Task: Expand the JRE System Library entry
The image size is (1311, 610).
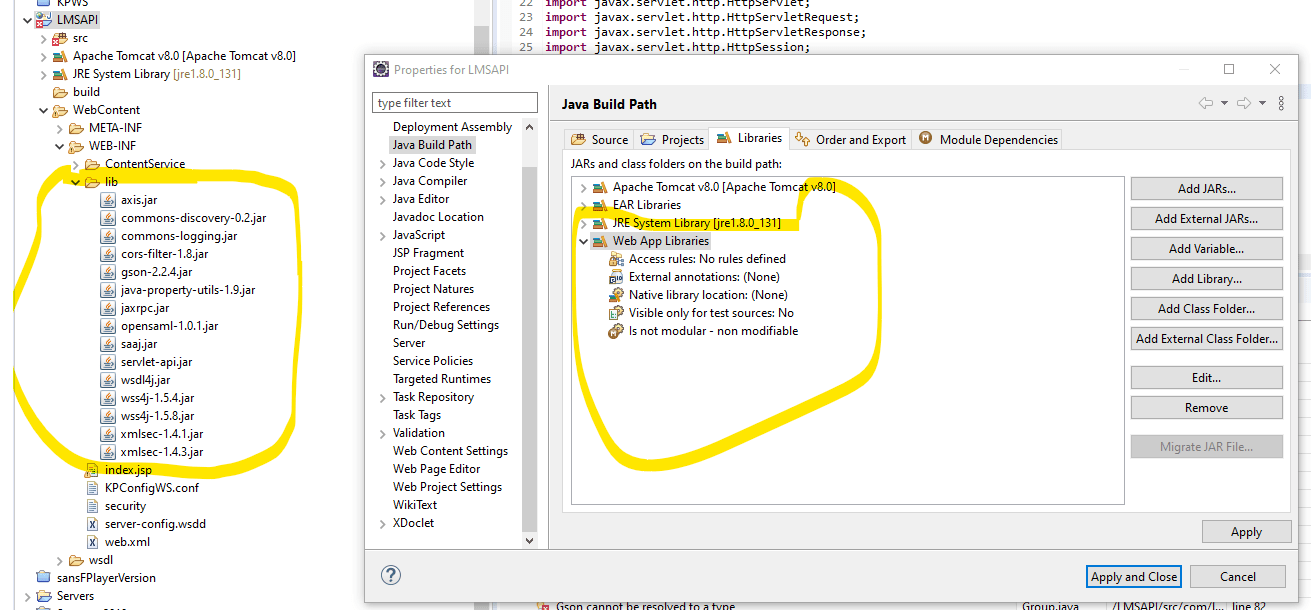Action: tap(583, 222)
